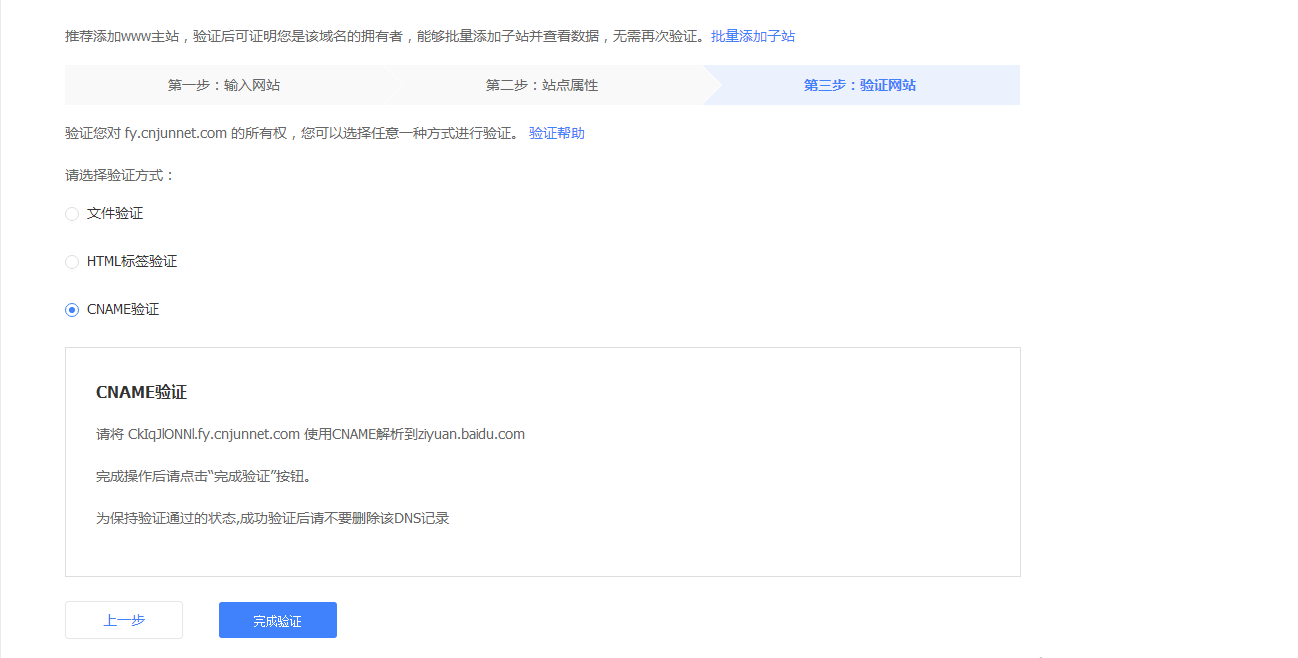Click the 请选择验证方式 label
The height and width of the screenshot is (658, 1298).
pos(116,174)
